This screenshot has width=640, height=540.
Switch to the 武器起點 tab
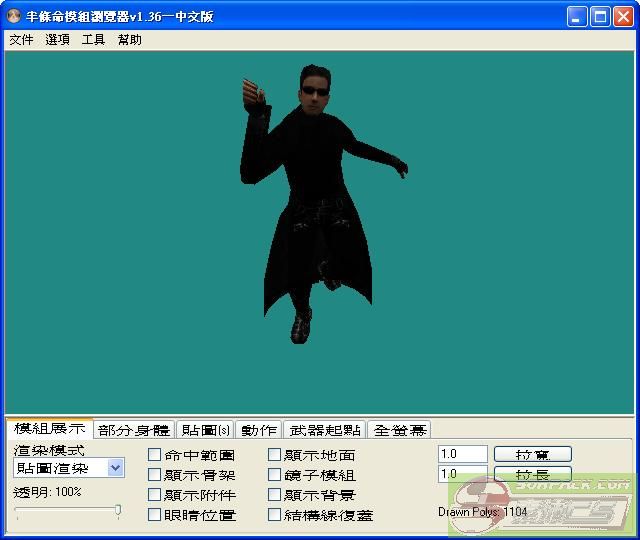324,430
